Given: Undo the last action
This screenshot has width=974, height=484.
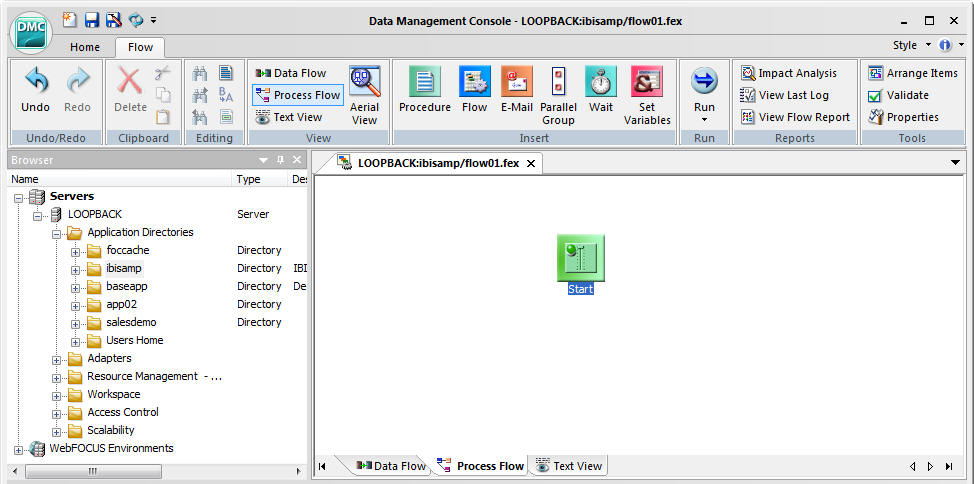Looking at the screenshot, I should pyautogui.click(x=35, y=89).
